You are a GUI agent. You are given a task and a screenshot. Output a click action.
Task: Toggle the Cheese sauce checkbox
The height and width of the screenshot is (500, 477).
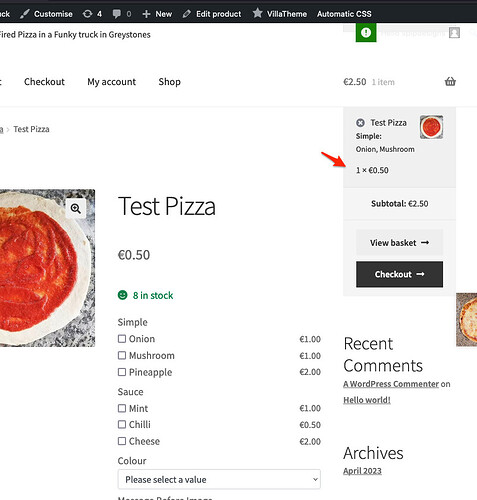point(122,441)
